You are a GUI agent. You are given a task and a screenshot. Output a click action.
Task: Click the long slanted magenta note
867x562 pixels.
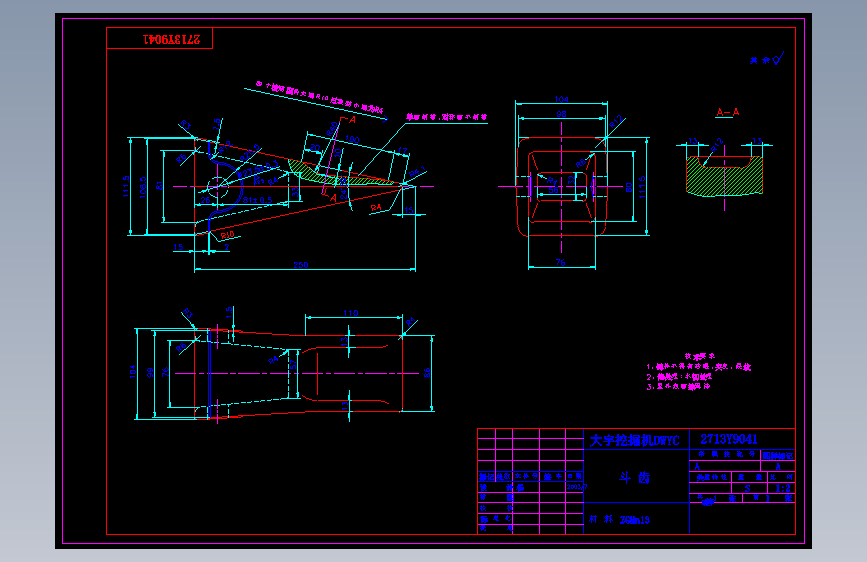[320, 98]
